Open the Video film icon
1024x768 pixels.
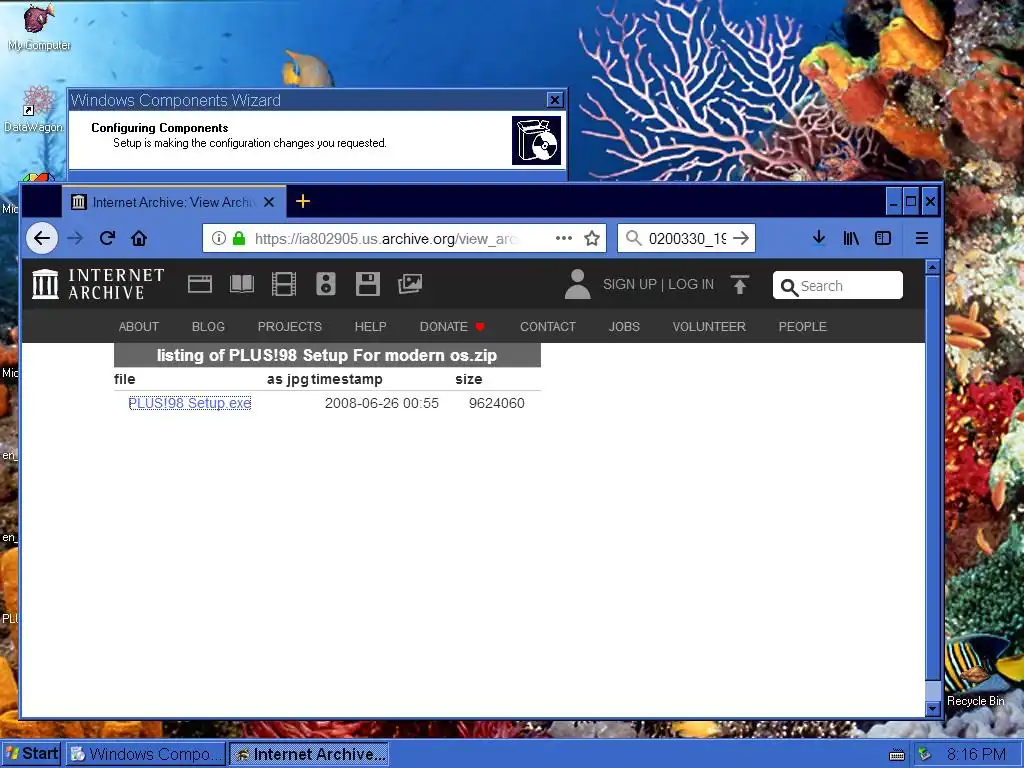pos(284,284)
